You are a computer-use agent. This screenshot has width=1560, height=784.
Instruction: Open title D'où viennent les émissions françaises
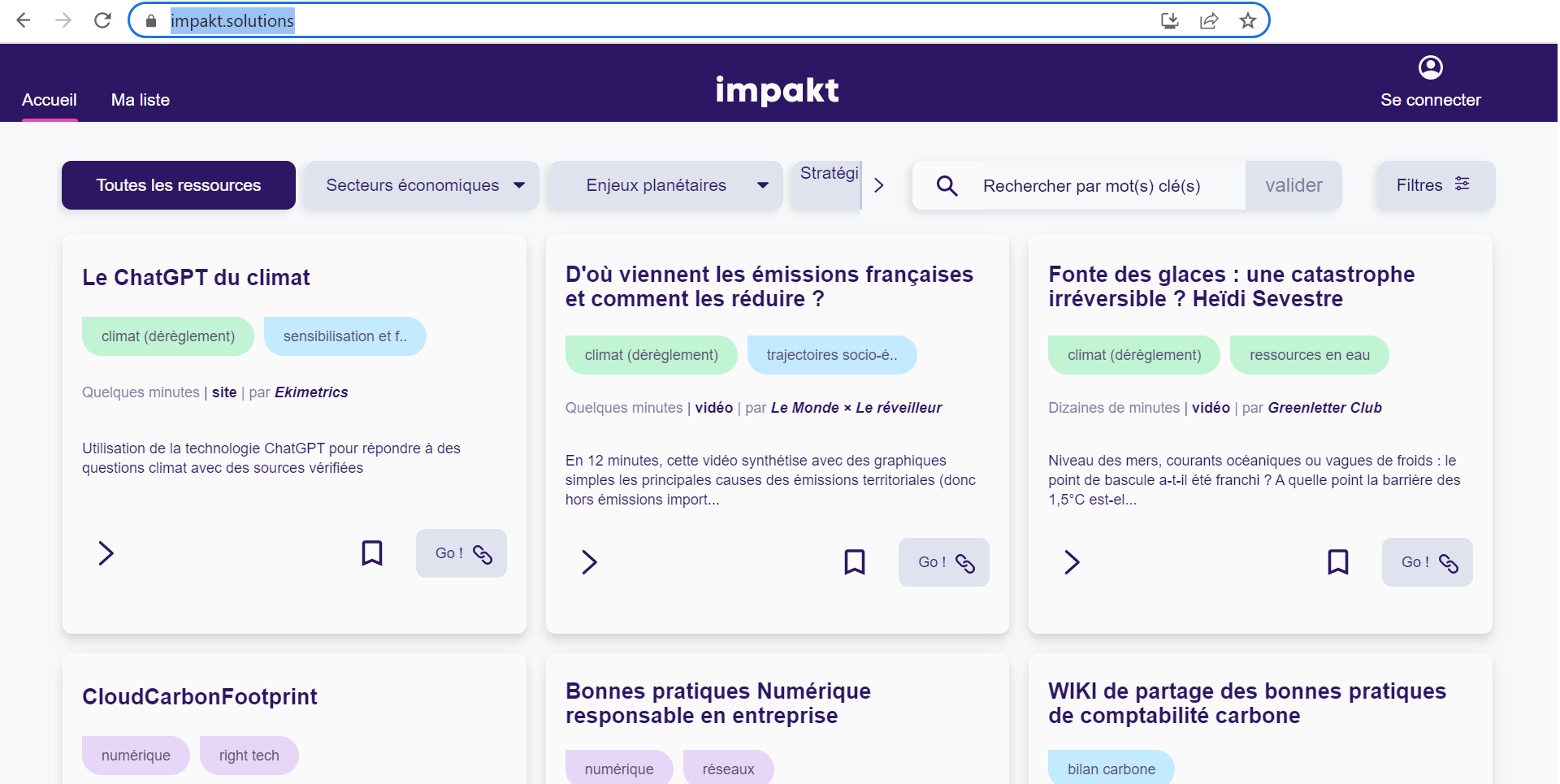pyautogui.click(x=769, y=287)
